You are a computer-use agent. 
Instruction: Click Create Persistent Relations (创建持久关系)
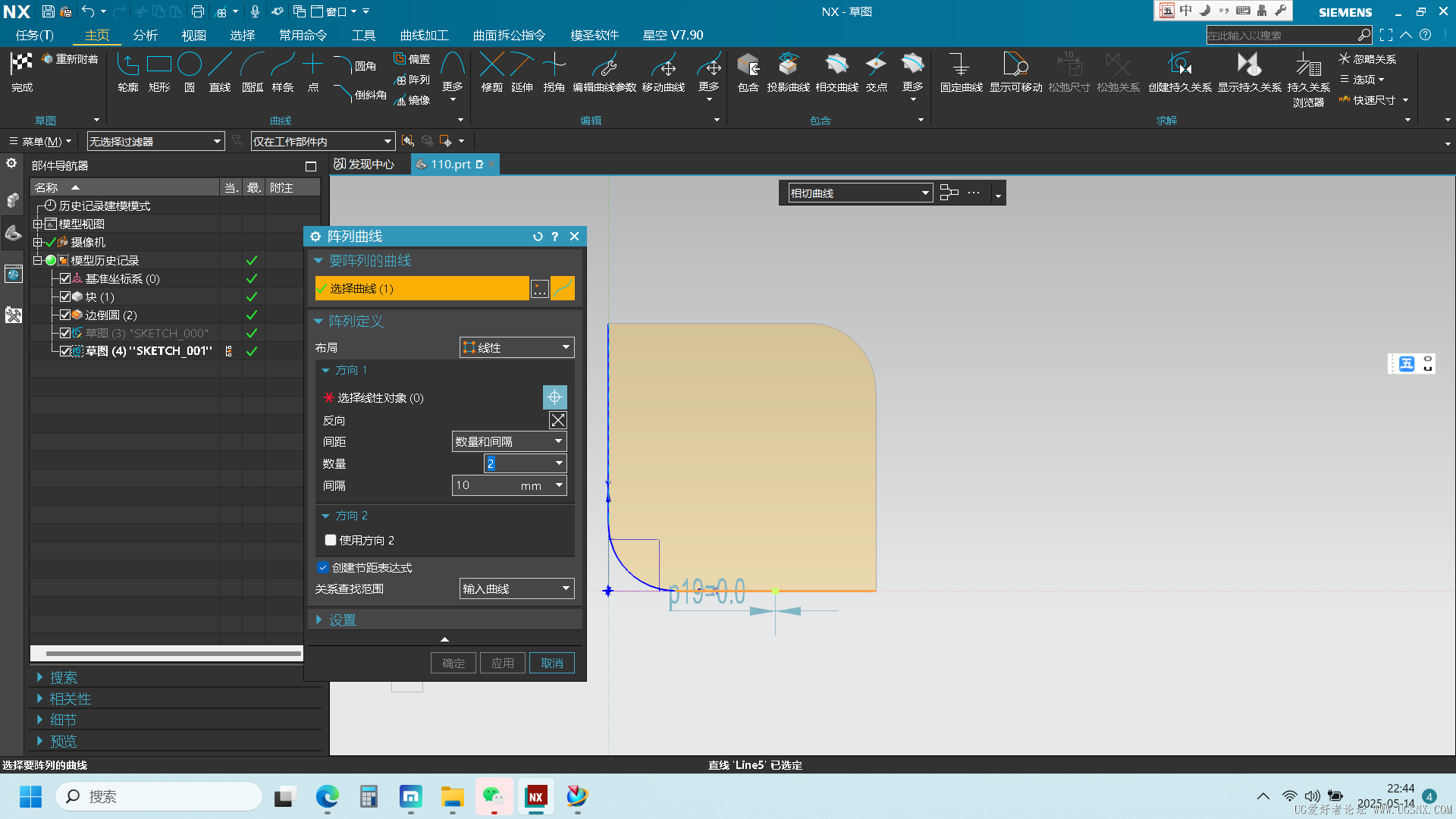tap(1180, 73)
